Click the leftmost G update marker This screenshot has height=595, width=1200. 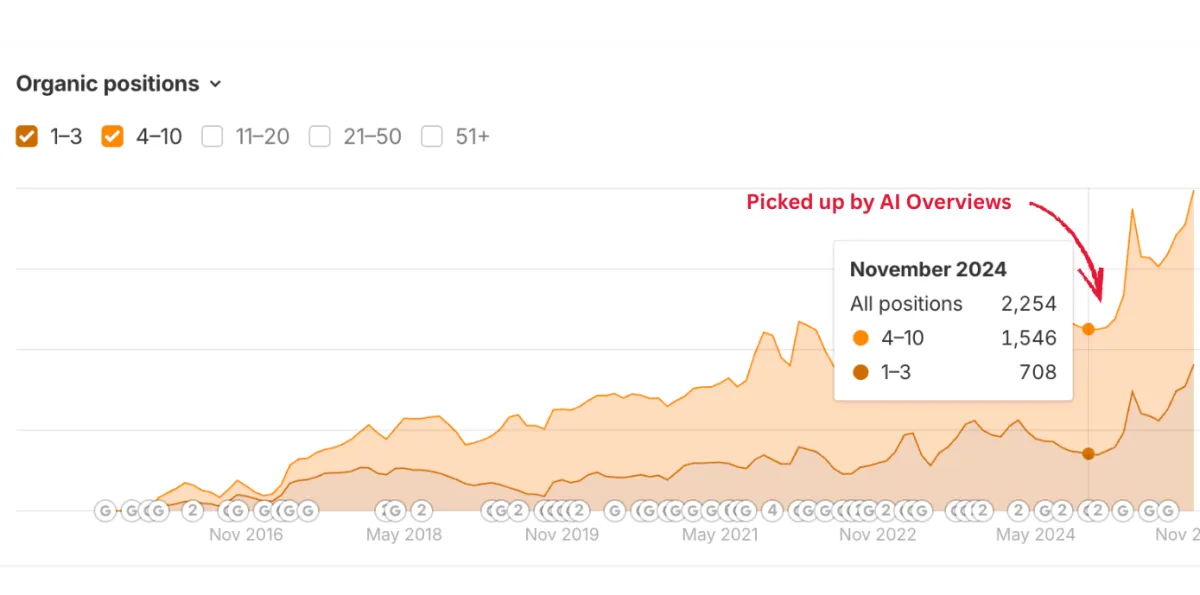[x=105, y=511]
